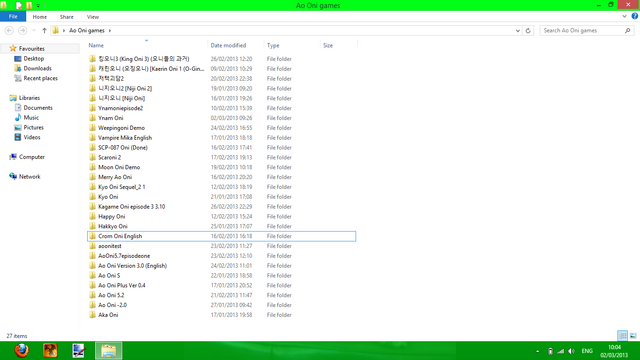Switch to large icons view layout

click(633, 336)
